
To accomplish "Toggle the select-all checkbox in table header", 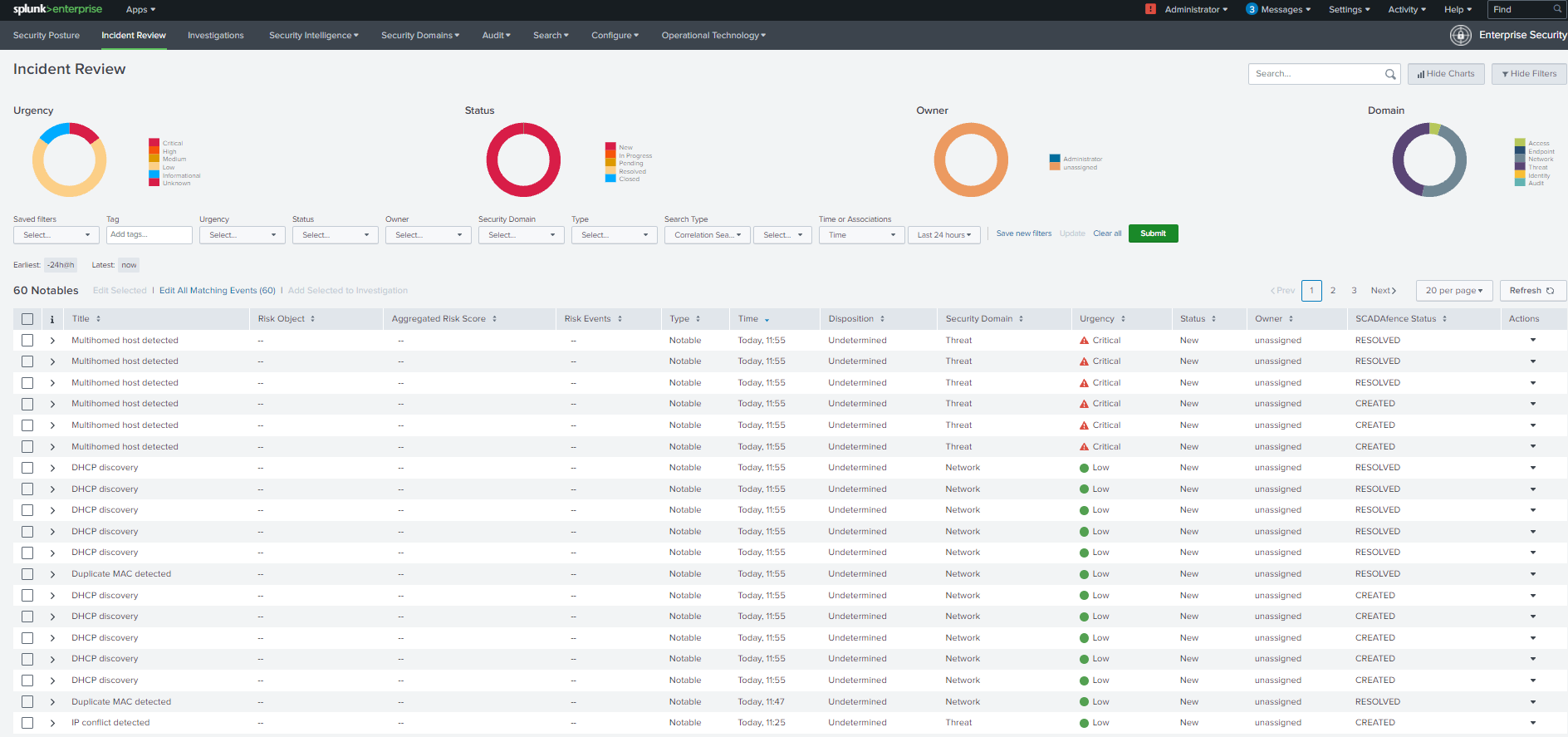I will pyautogui.click(x=27, y=319).
